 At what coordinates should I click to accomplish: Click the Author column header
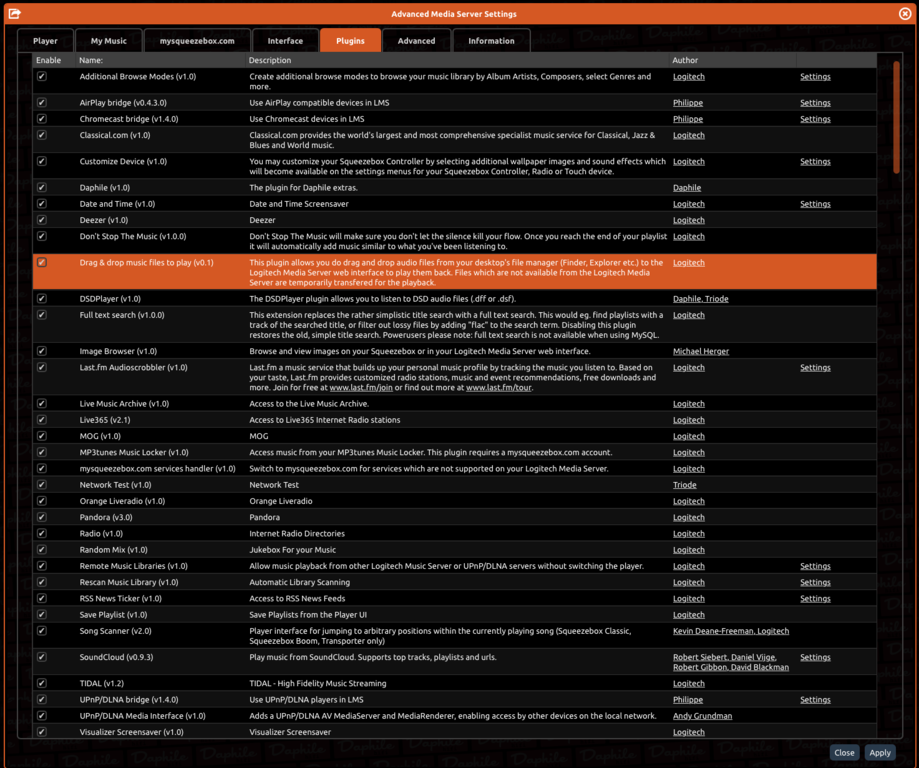pyautogui.click(x=685, y=60)
